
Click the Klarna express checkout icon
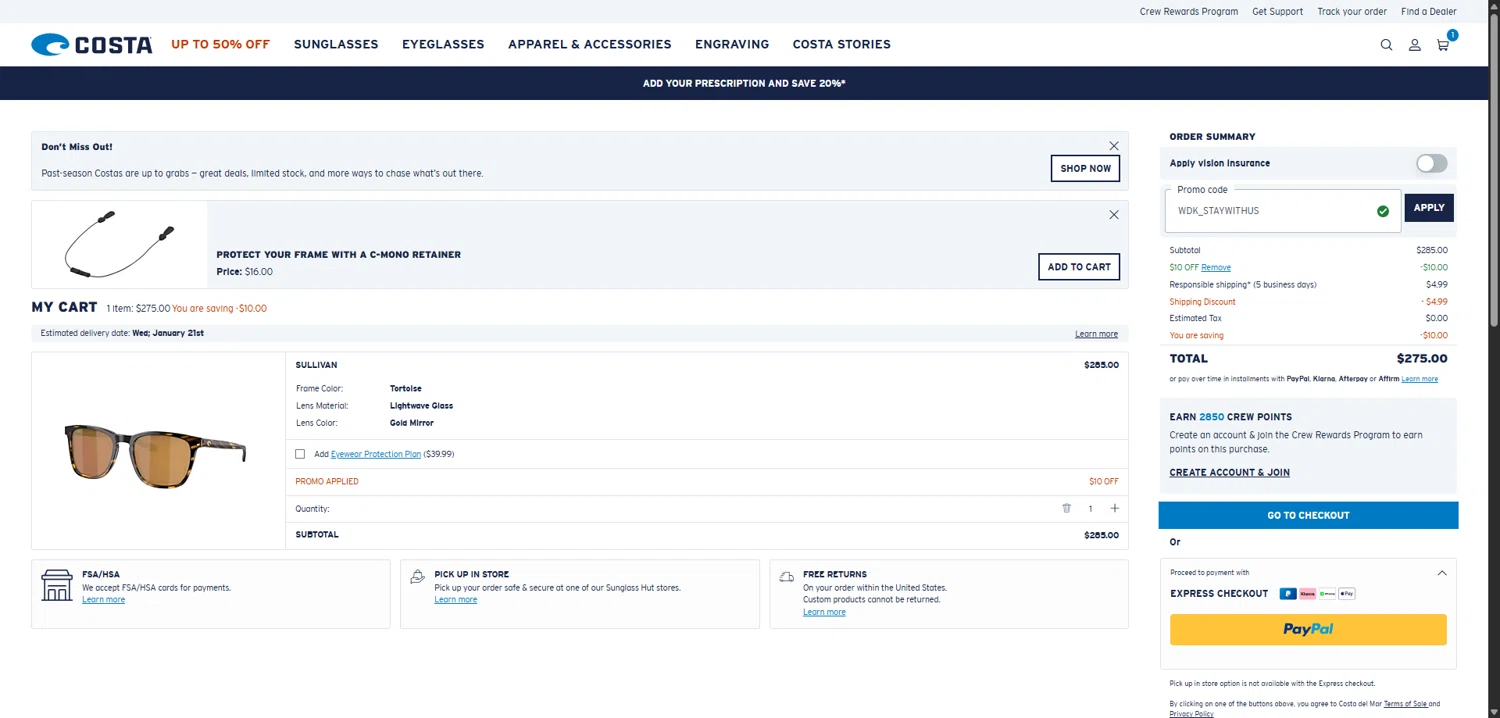(1307, 593)
